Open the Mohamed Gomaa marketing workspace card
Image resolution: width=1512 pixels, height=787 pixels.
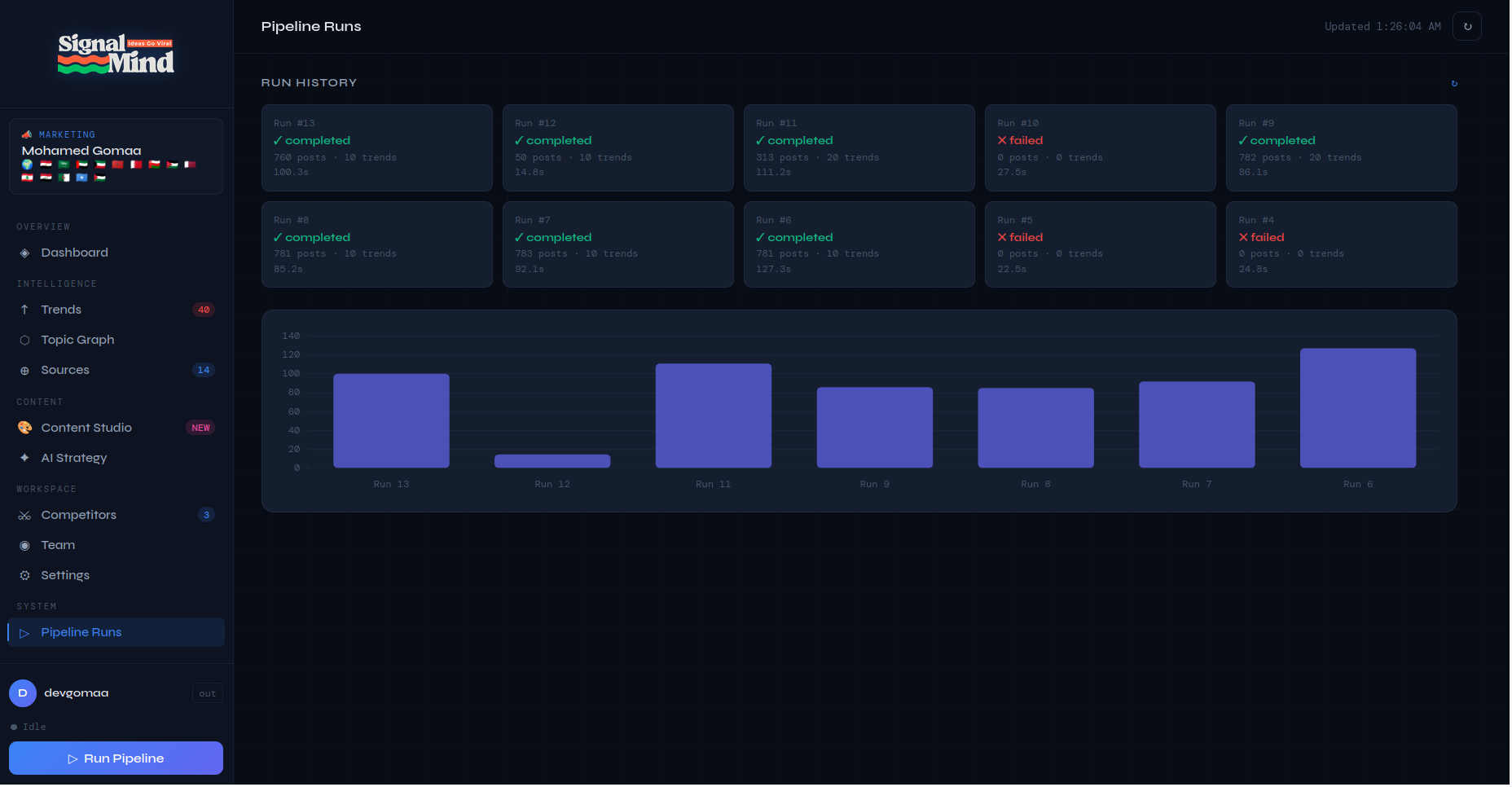pos(116,157)
